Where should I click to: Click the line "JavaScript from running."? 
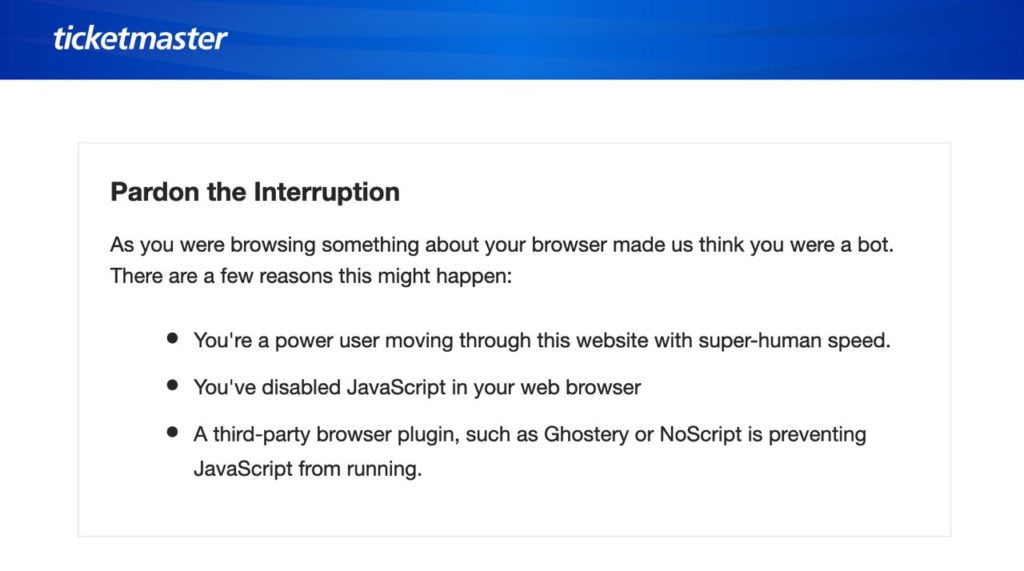(308, 468)
